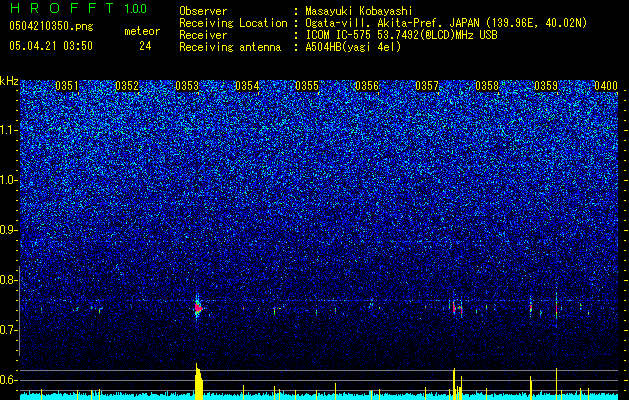This screenshot has height=400, width=629.
Task: Click the 0352 time marker
Action: pyautogui.click(x=127, y=86)
